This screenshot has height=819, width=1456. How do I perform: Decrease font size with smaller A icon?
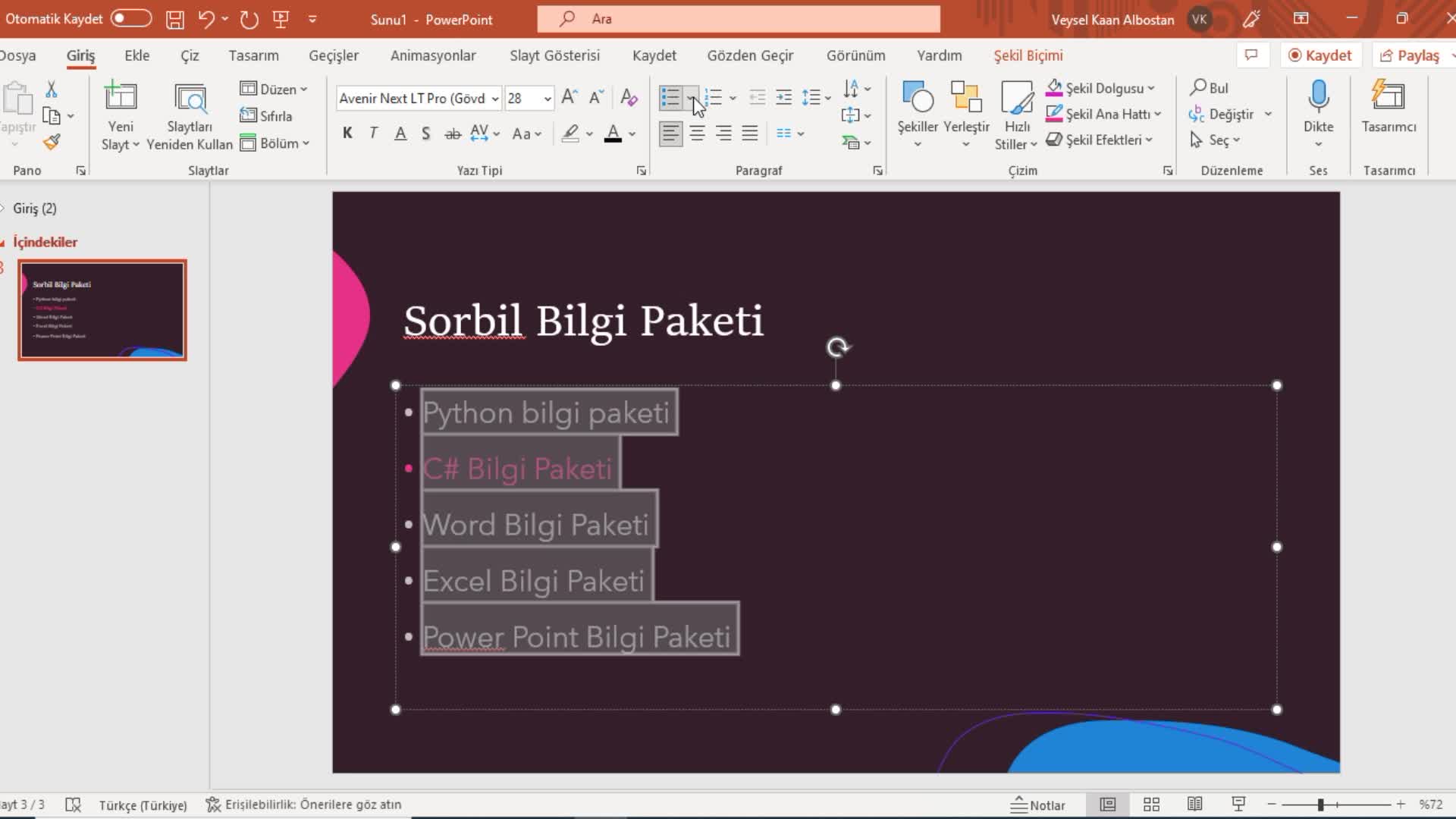[x=597, y=97]
